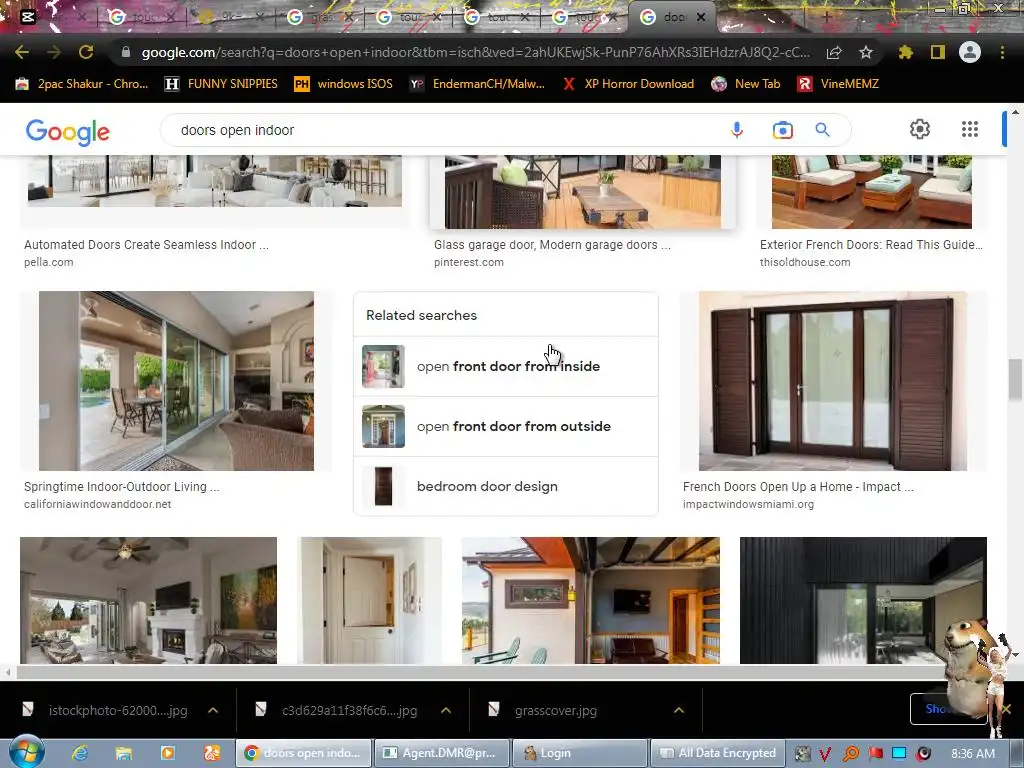This screenshot has width=1024, height=768.
Task: Open the white dutch door image thumbnail
Action: click(x=370, y=601)
